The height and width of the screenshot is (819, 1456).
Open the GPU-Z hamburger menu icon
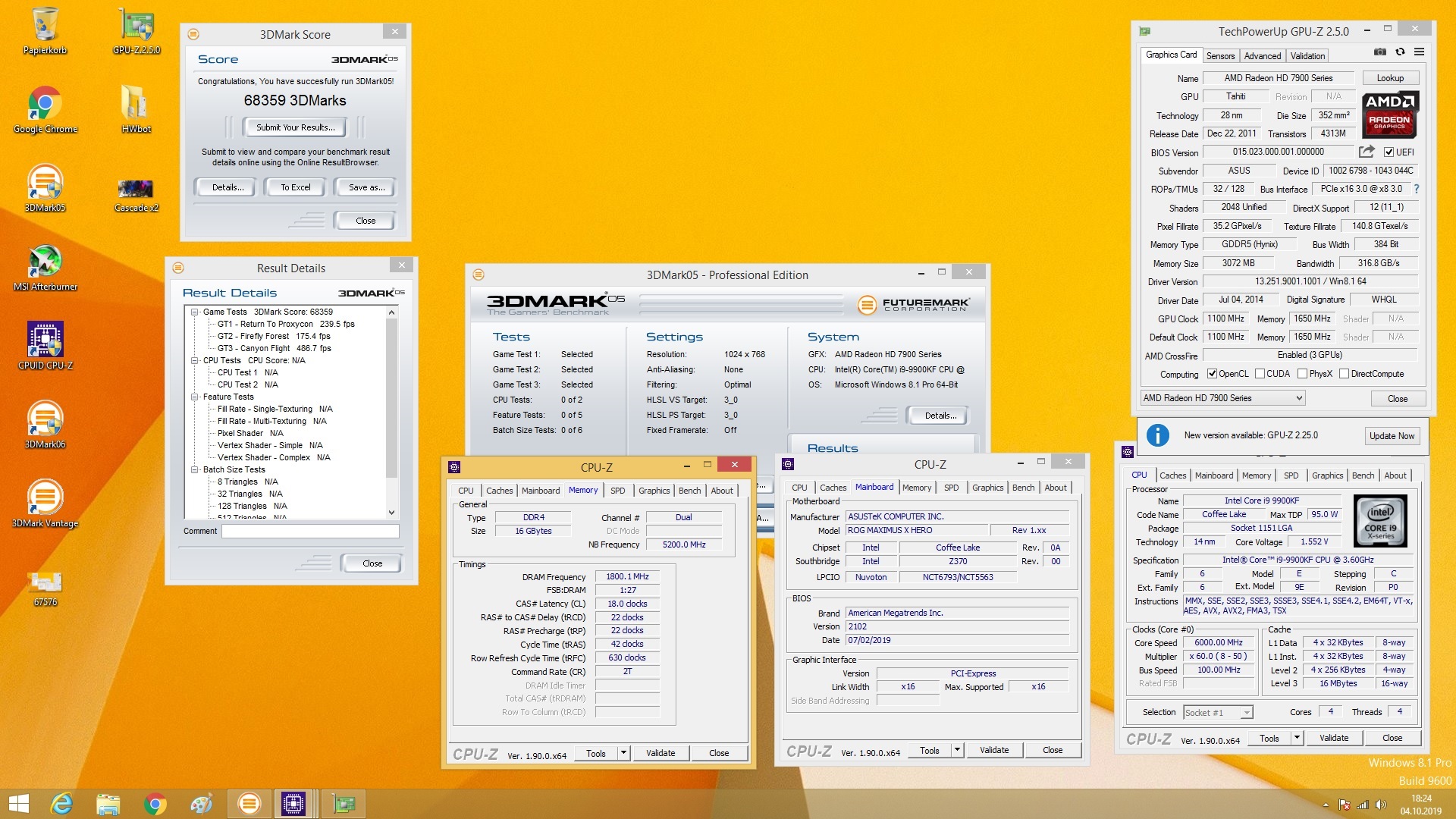pos(1419,52)
